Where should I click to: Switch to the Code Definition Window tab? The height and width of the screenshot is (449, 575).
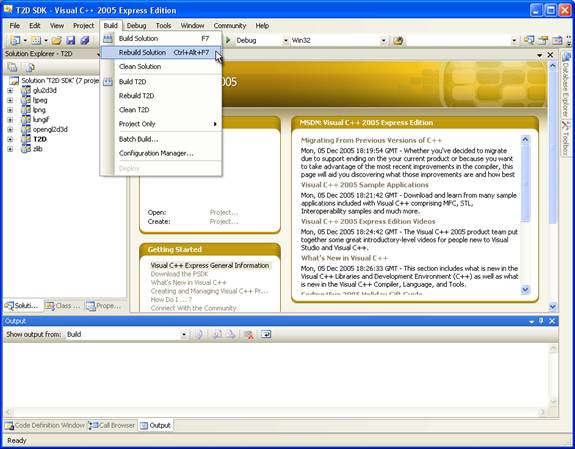[x=44, y=426]
